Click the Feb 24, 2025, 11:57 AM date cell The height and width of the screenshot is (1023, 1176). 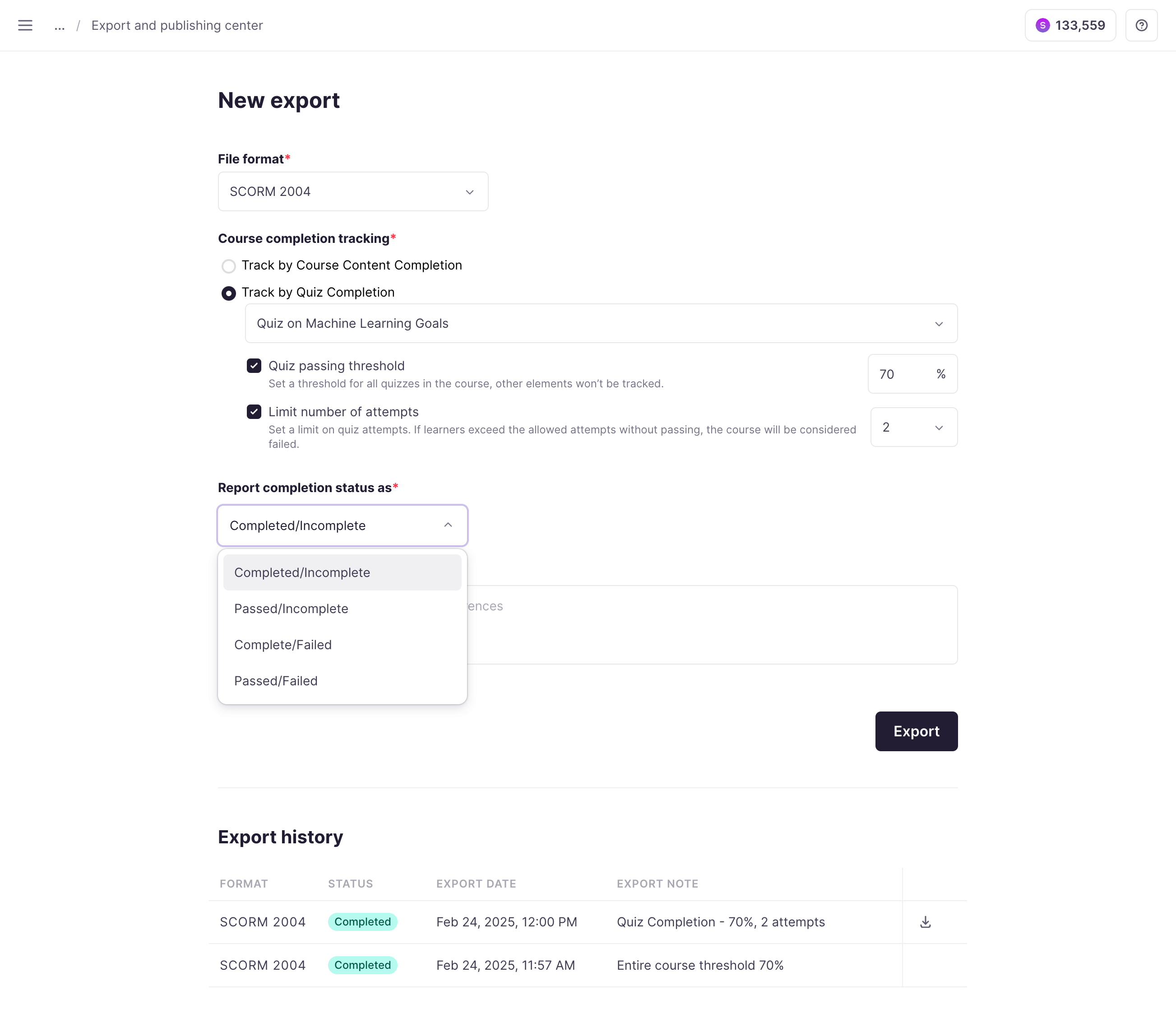coord(505,965)
